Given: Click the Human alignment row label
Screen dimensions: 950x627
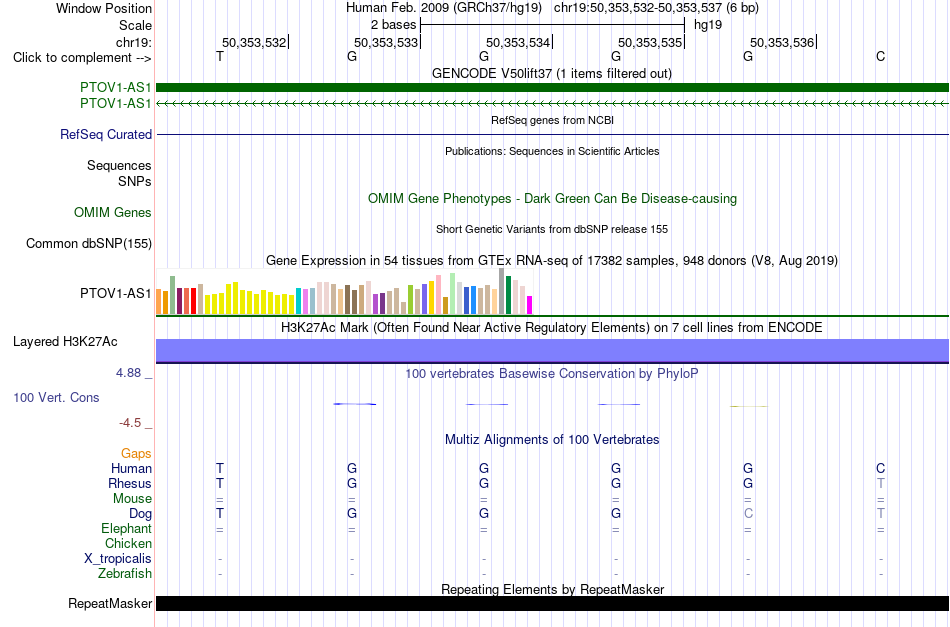Looking at the screenshot, I should click(131, 468).
